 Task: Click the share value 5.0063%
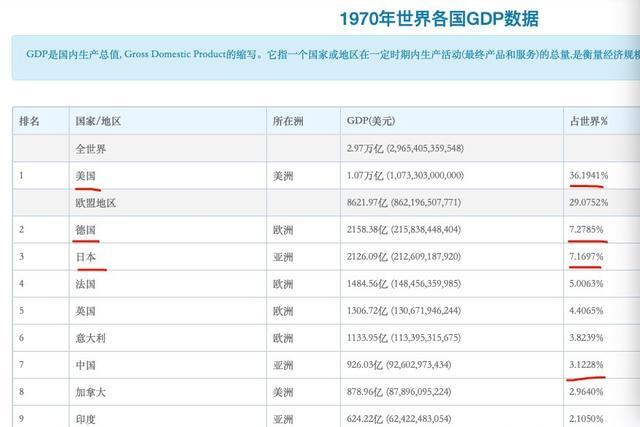[586, 283]
